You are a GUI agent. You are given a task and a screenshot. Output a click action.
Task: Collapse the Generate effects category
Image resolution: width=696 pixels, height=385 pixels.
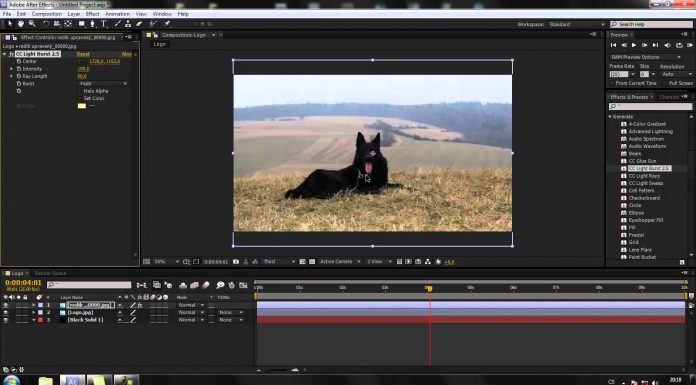pos(610,116)
